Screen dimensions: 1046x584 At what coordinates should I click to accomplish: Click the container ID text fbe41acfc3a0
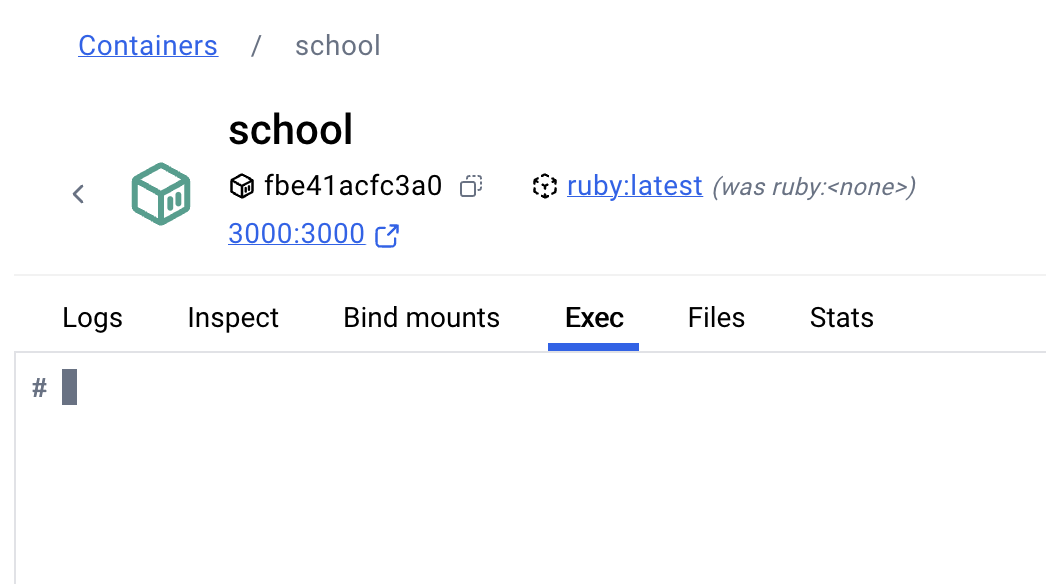pos(353,186)
